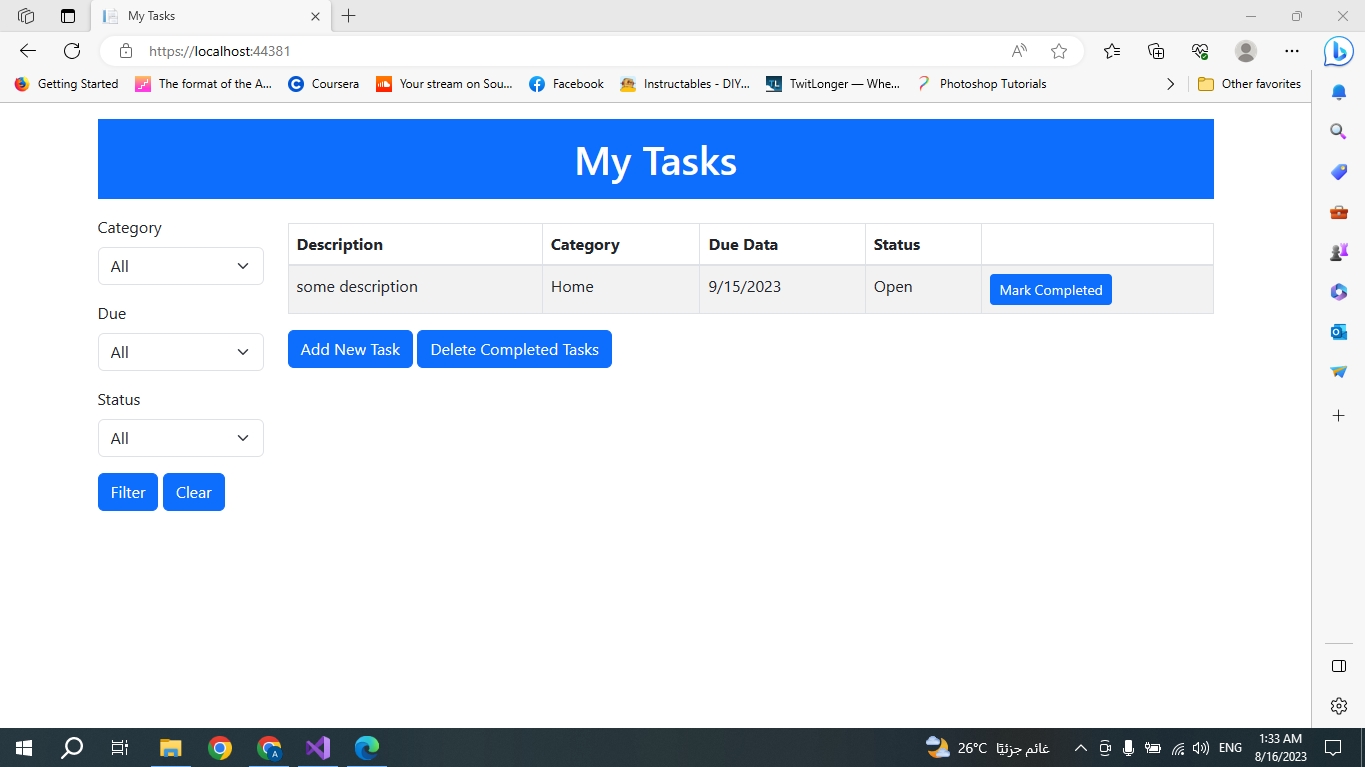Switch to the My Tasks browser tab

coord(200,16)
